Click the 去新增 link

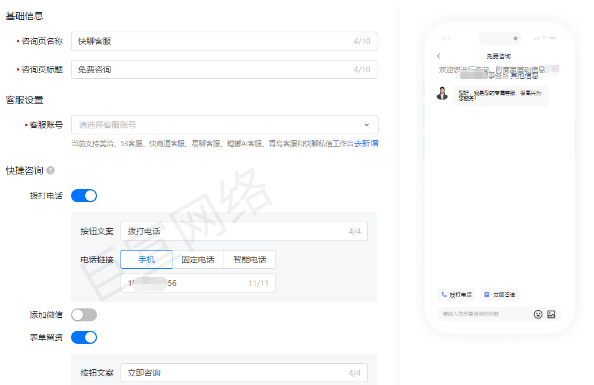click(366, 144)
